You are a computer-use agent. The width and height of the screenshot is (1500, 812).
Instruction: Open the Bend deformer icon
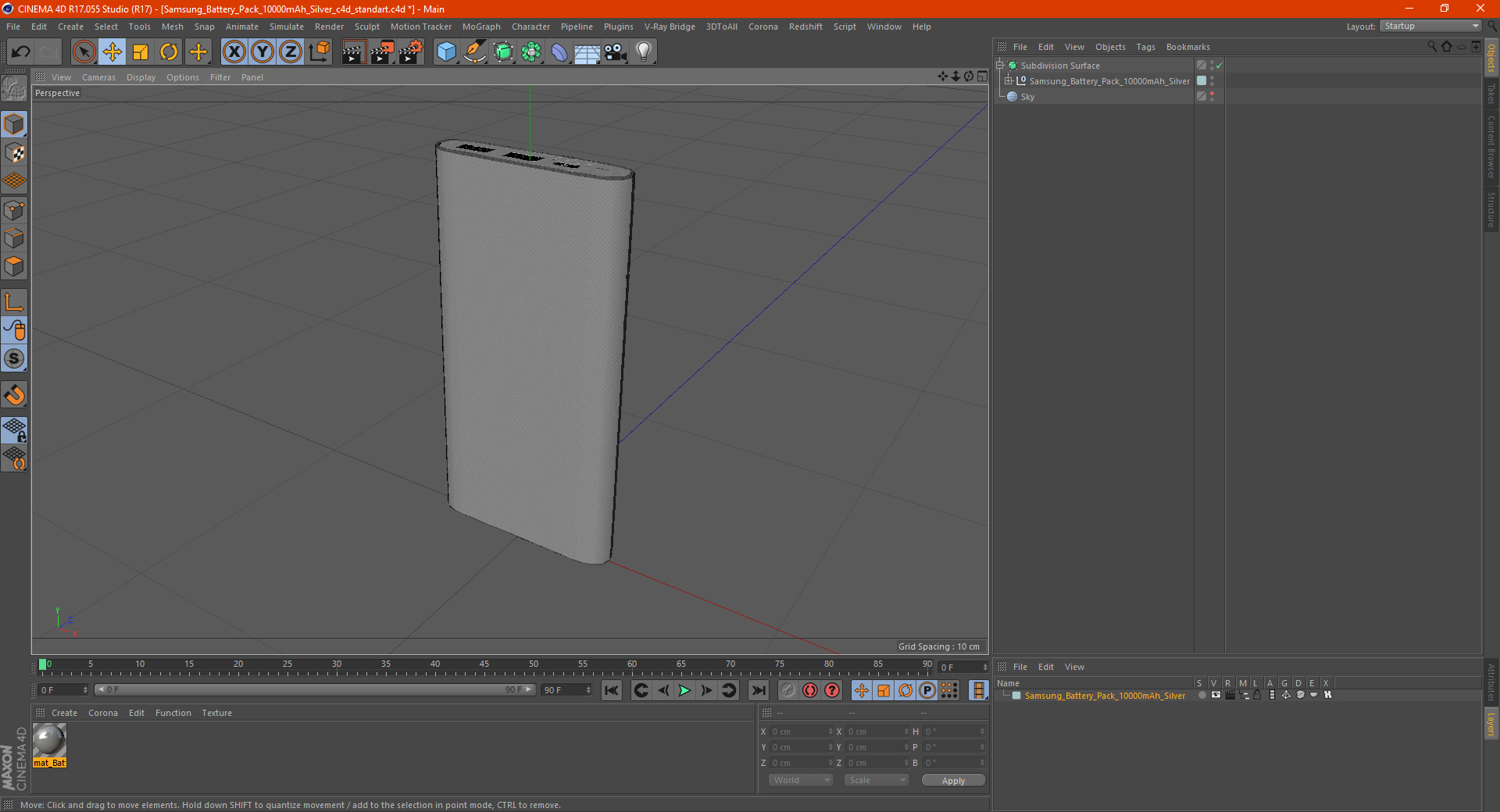coord(559,52)
